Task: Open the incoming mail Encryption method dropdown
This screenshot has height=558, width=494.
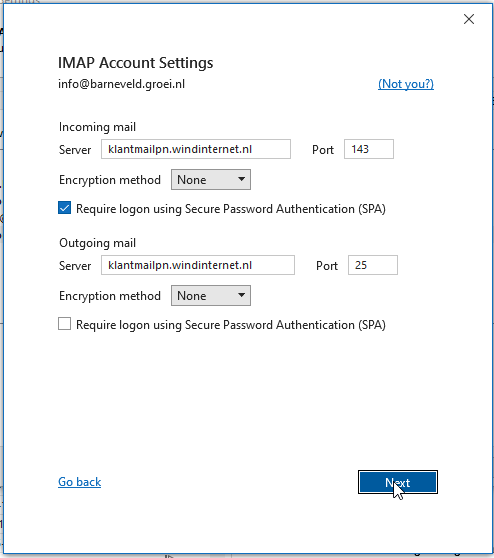Action: (211, 180)
